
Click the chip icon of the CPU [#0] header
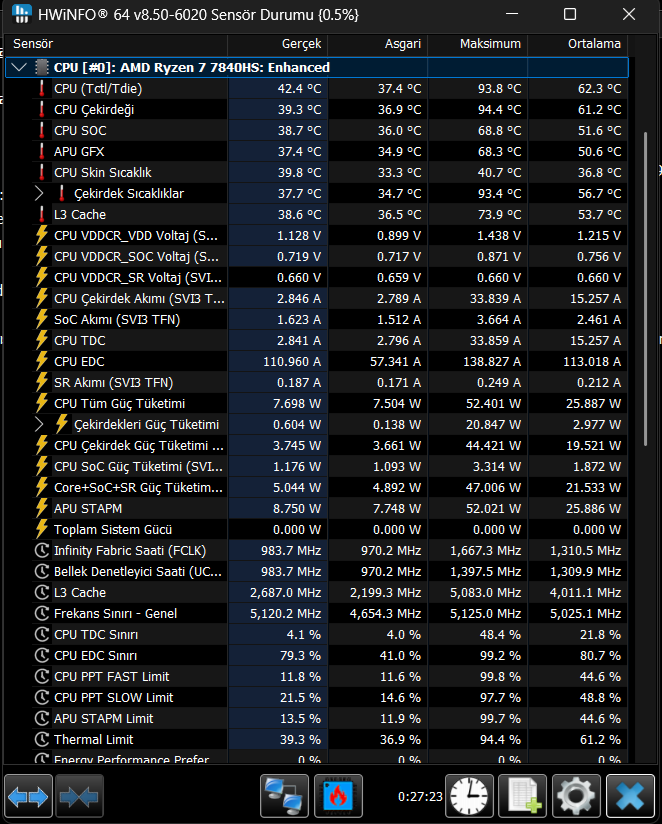point(42,67)
